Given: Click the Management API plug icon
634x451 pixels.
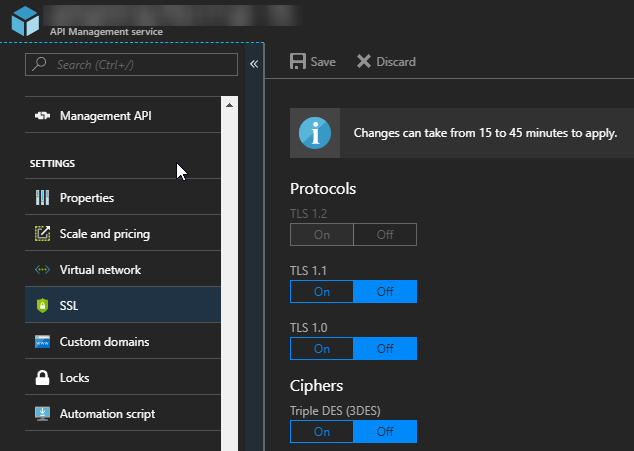Looking at the screenshot, I should [x=42, y=116].
